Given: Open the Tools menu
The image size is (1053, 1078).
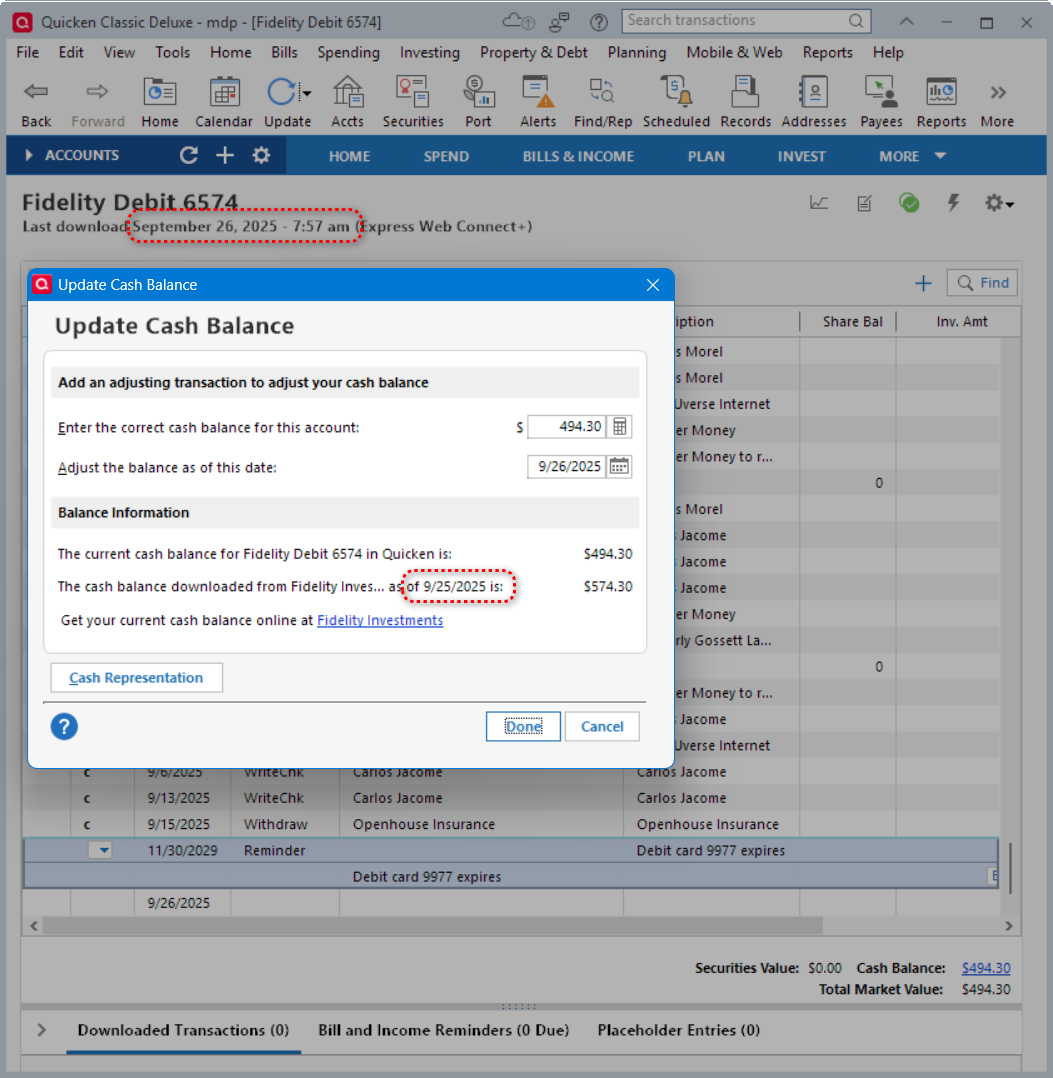Looking at the screenshot, I should pyautogui.click(x=172, y=52).
